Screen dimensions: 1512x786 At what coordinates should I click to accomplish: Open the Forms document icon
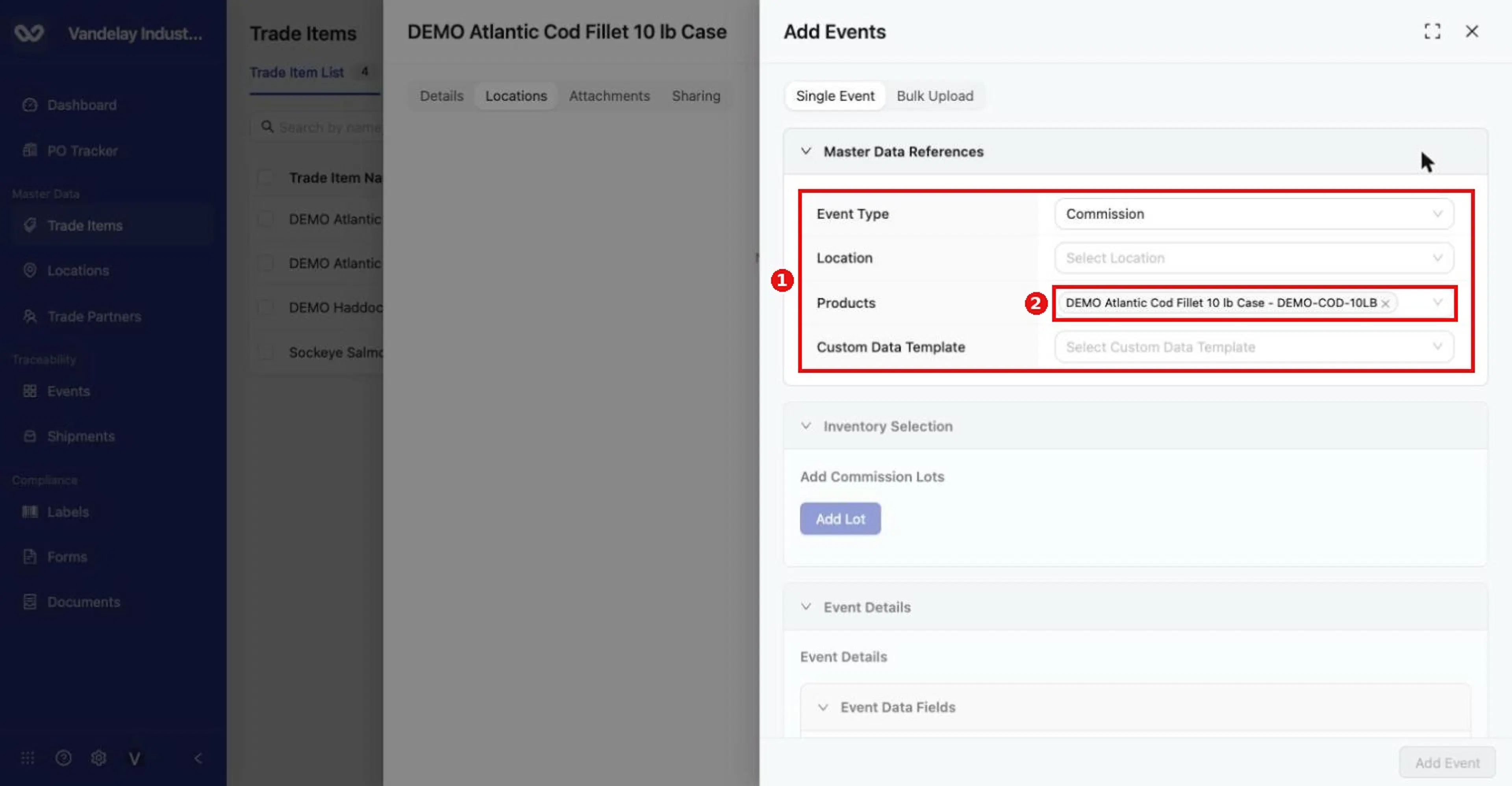point(30,556)
